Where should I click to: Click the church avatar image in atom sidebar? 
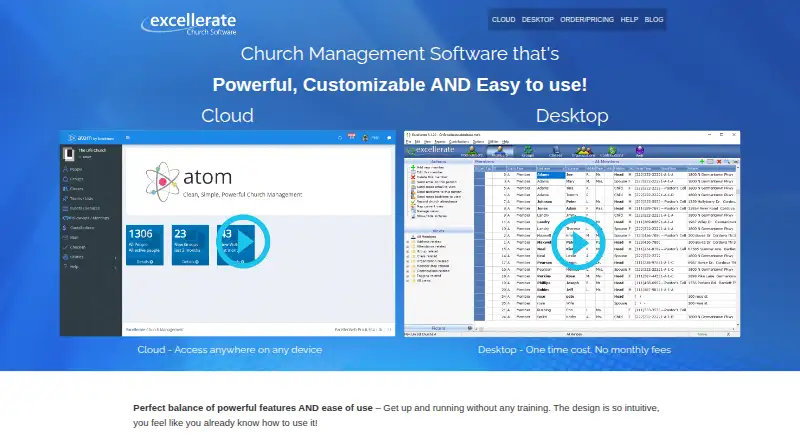[x=68, y=153]
